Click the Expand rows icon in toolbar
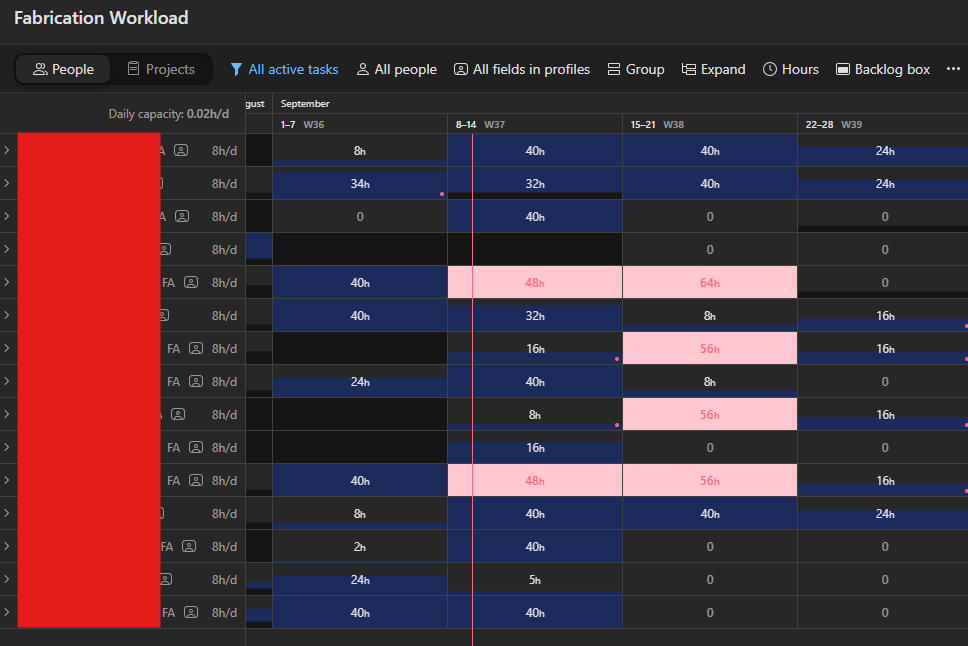The height and width of the screenshot is (646, 968). pos(689,70)
